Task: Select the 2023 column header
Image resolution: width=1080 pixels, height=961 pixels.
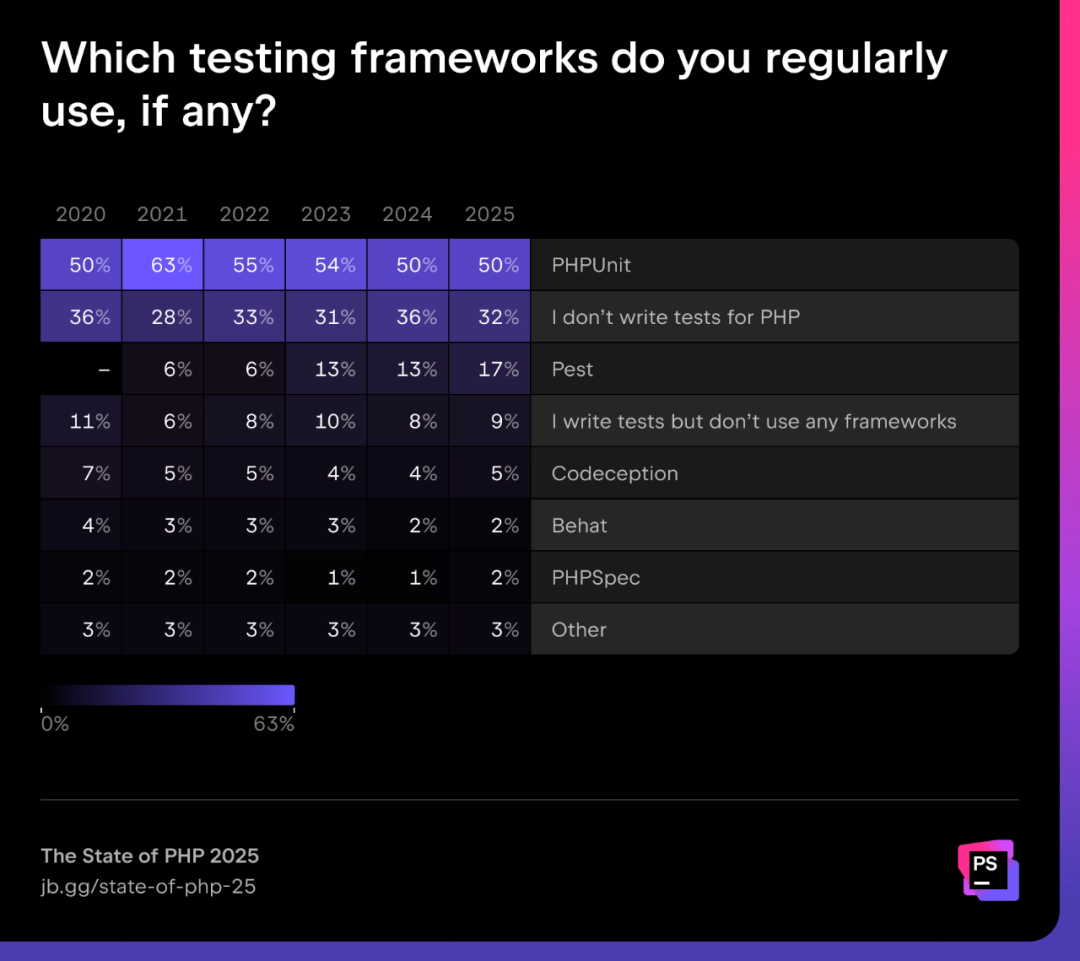Action: pos(326,214)
